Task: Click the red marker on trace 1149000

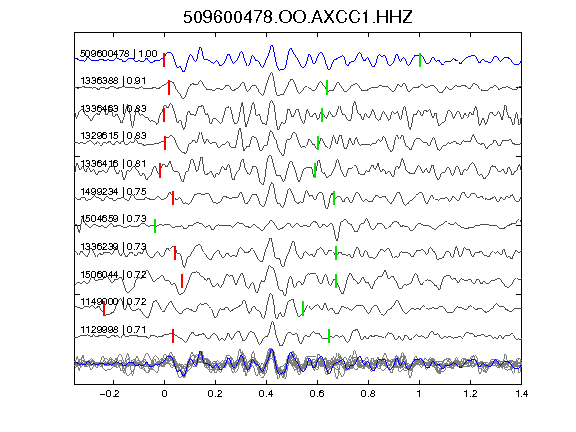Action: pos(104,308)
